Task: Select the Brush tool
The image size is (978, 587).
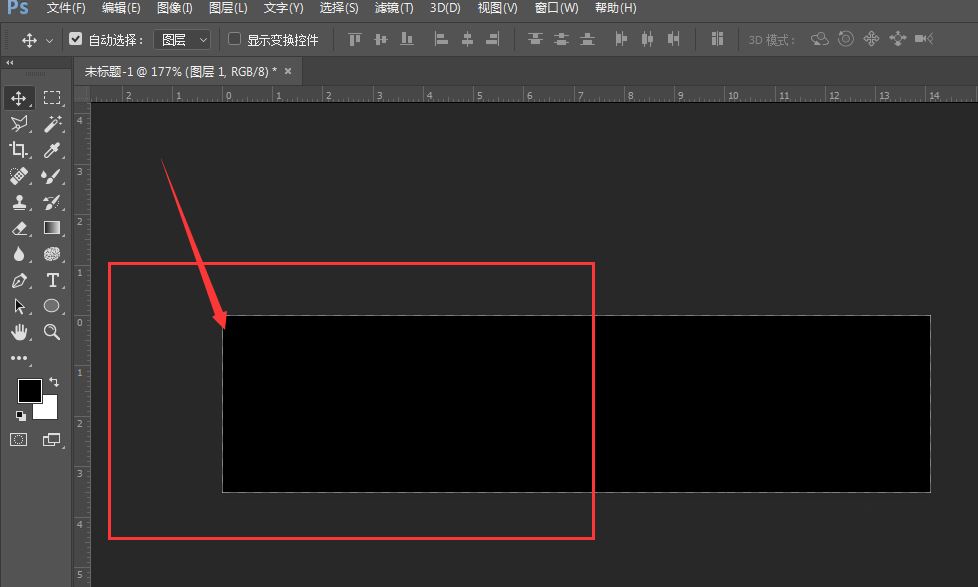Action: click(52, 176)
